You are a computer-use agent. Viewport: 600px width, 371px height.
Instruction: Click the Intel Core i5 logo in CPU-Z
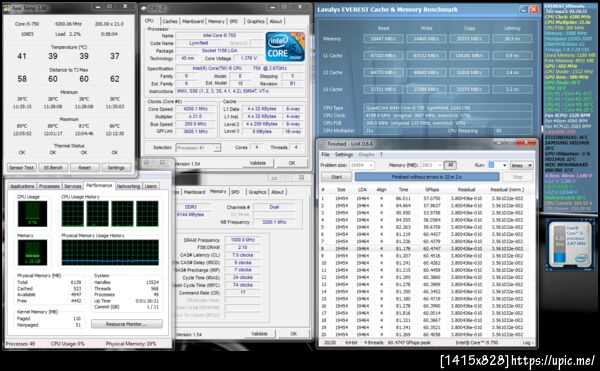(x=285, y=47)
